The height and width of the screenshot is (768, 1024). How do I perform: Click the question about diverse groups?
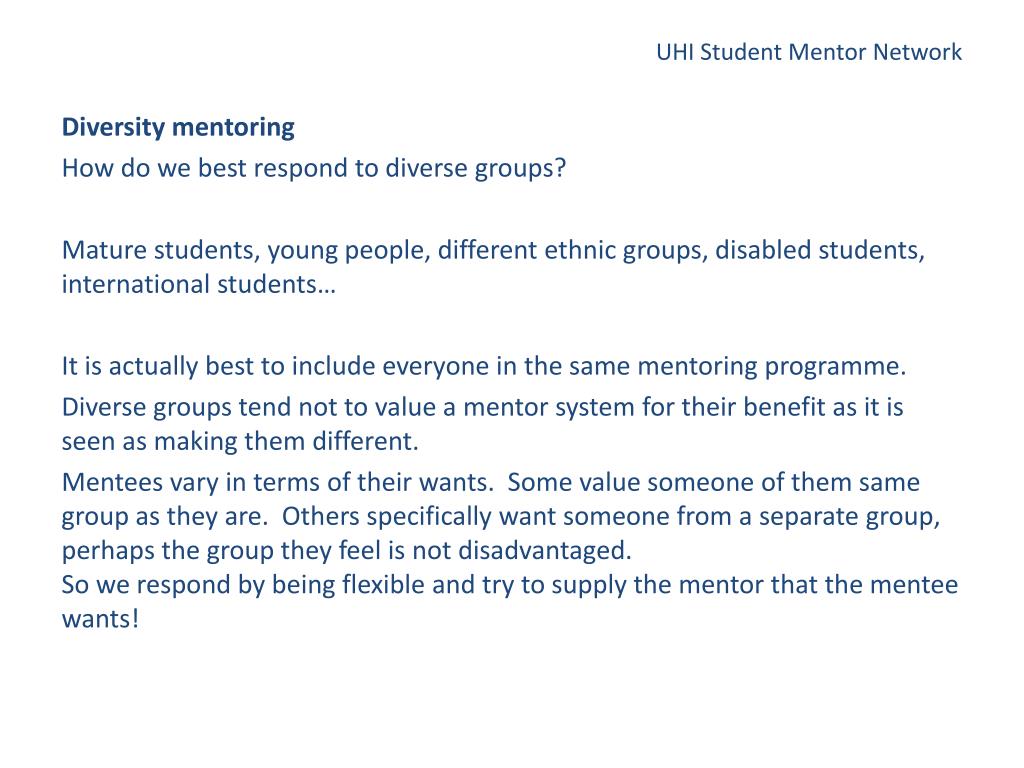313,168
